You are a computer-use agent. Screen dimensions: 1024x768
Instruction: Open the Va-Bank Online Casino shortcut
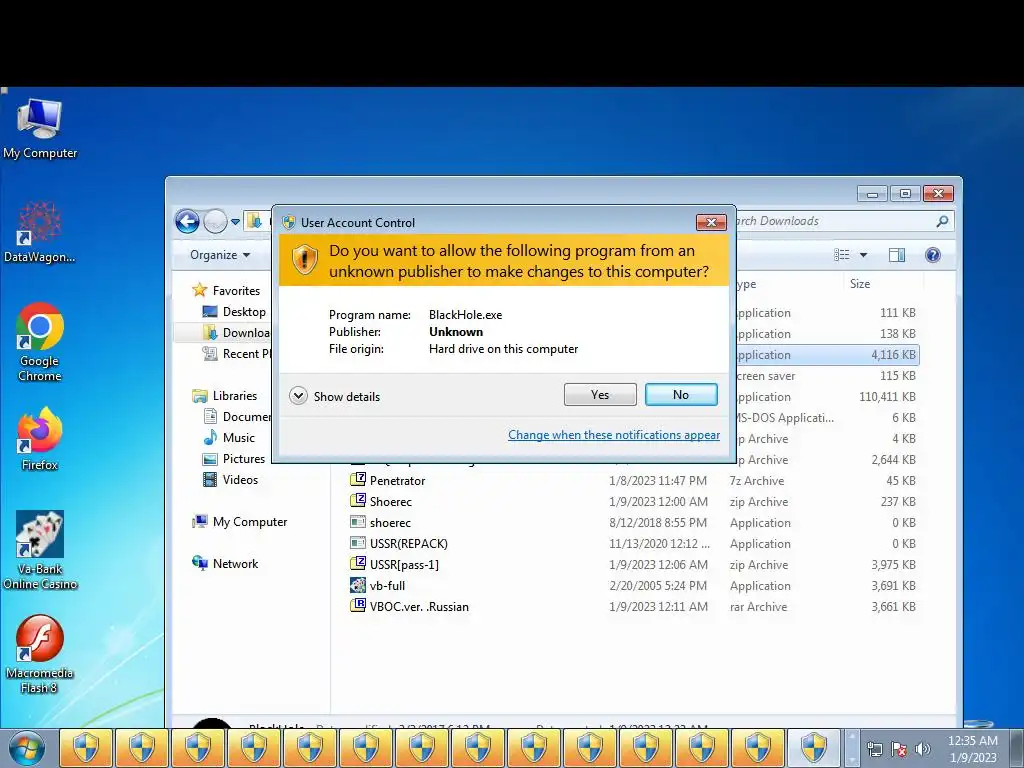coord(40,551)
